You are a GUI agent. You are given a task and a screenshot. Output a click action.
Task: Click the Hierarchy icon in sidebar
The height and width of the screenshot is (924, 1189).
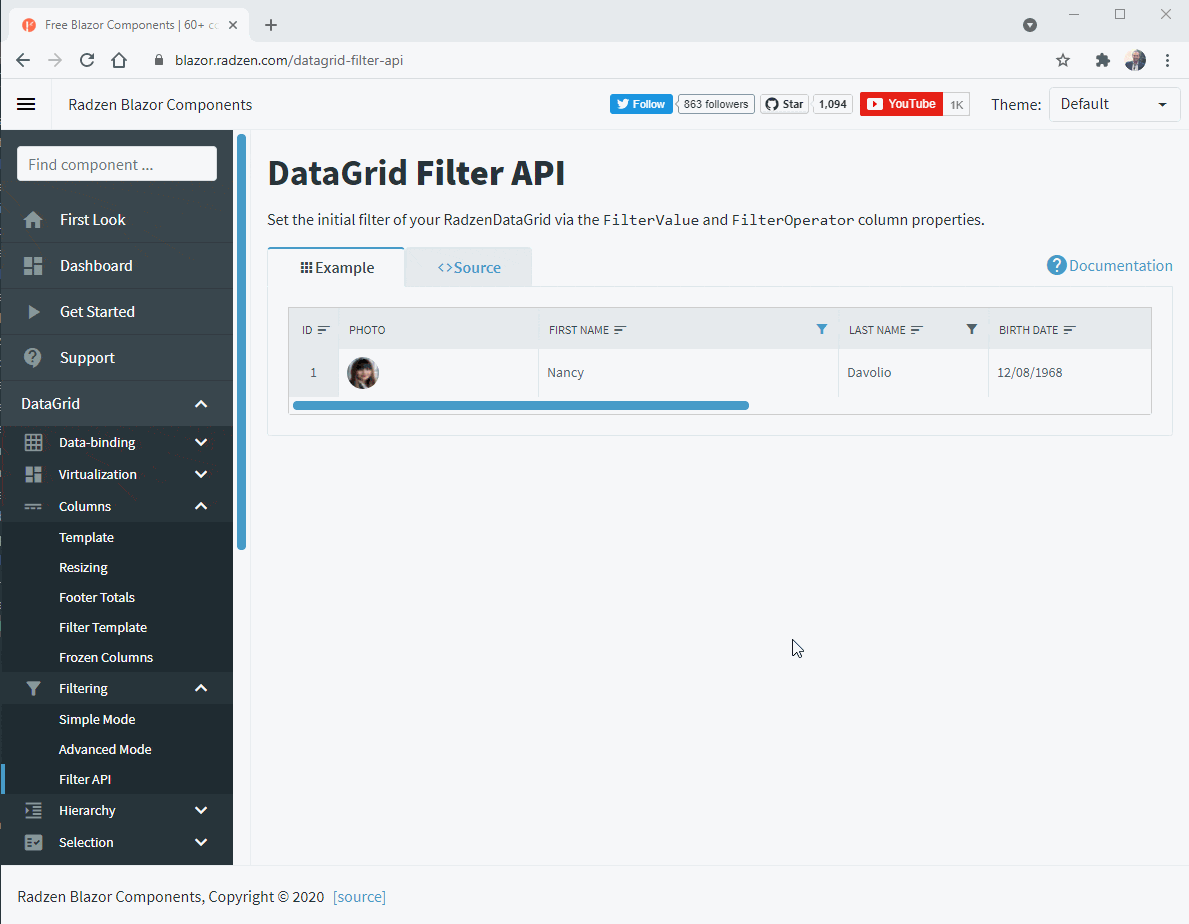tap(33, 810)
